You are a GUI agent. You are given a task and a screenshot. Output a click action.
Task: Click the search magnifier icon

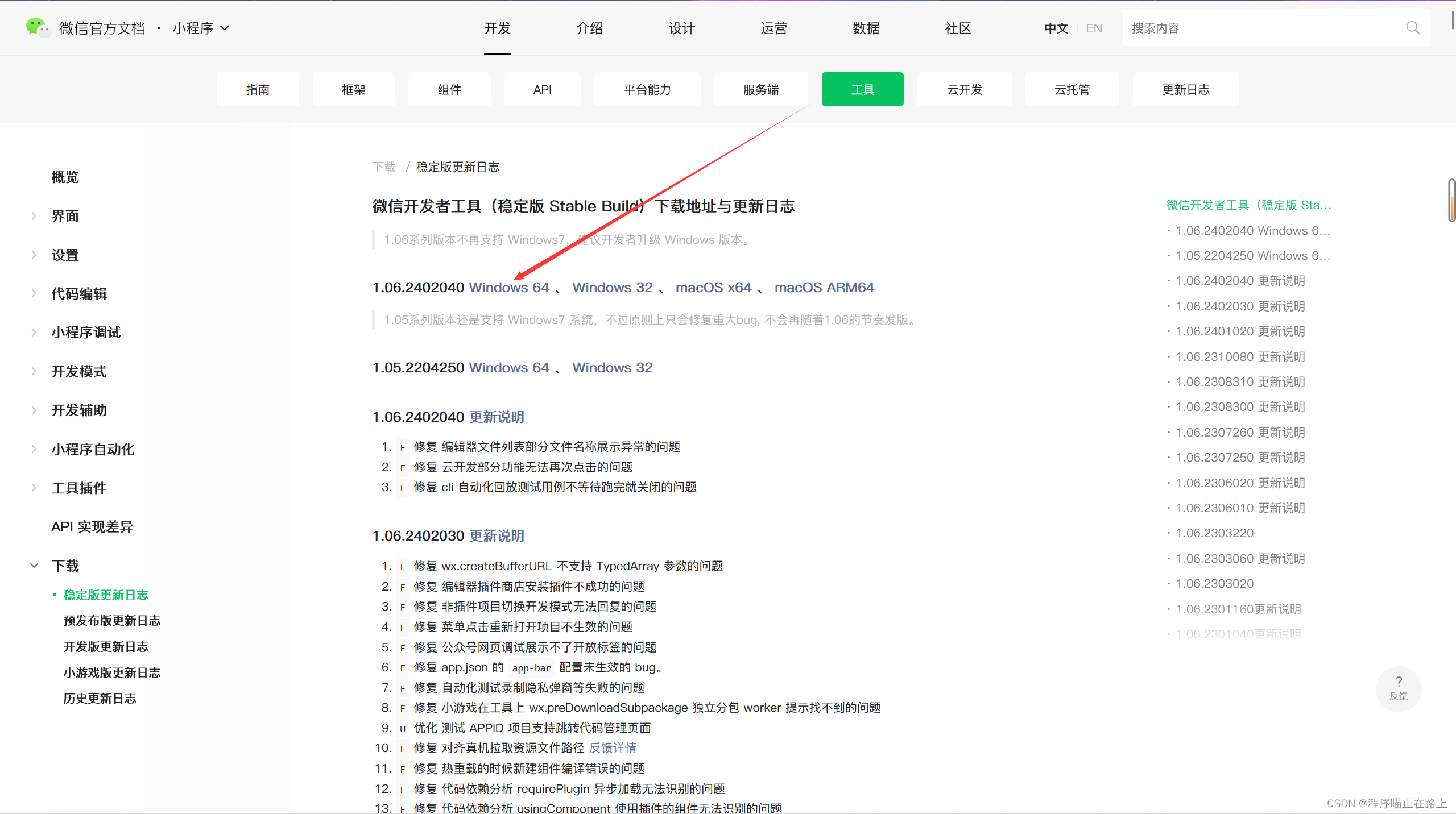click(x=1413, y=28)
